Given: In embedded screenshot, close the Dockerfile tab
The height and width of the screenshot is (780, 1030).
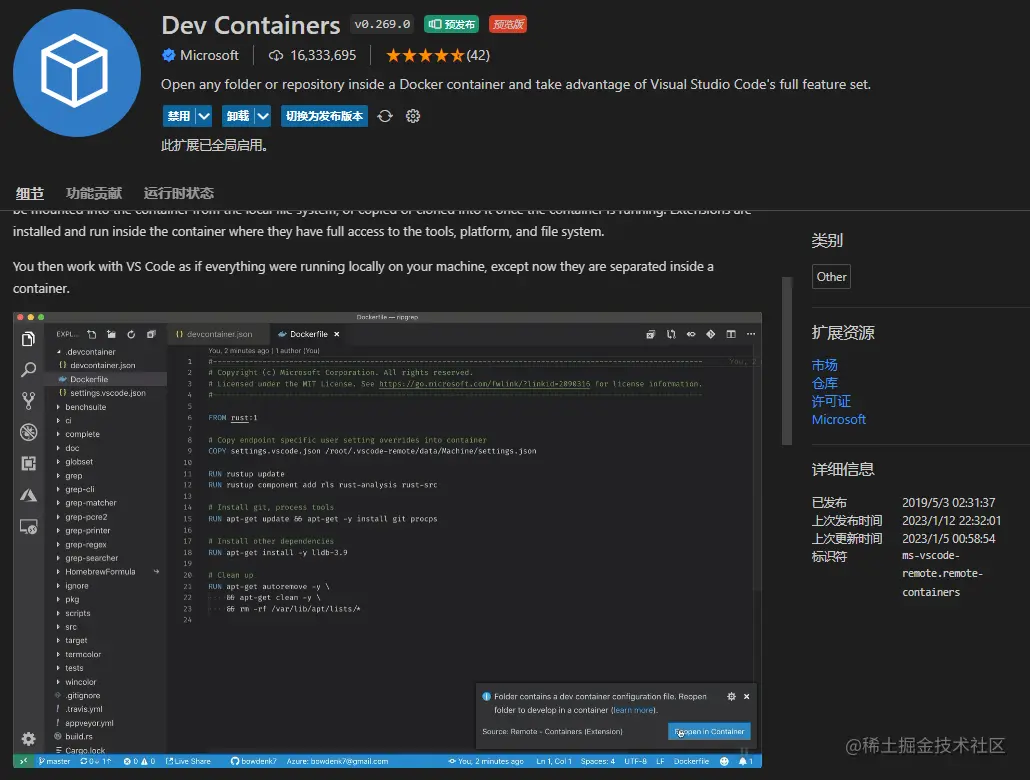Looking at the screenshot, I should pos(337,334).
